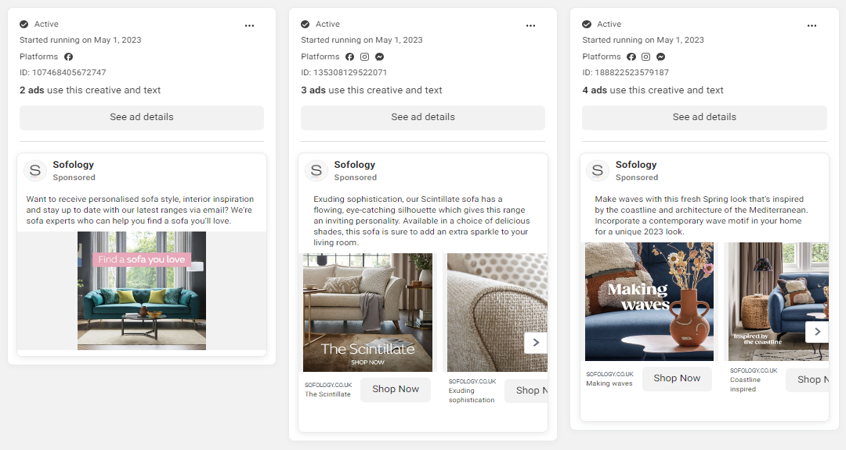Click '3 ads use this creative and text'

[x=371, y=90]
